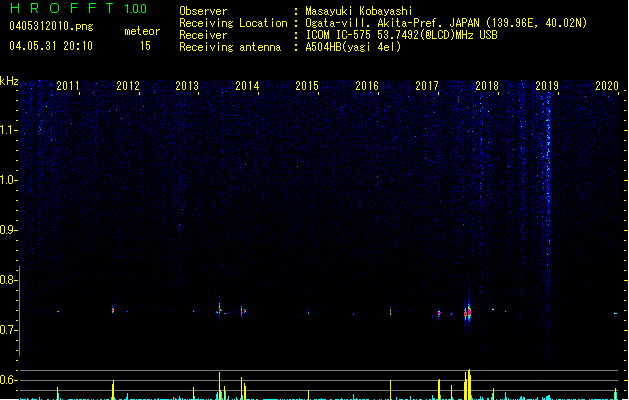Click the 2014 time axis marker

(247, 86)
